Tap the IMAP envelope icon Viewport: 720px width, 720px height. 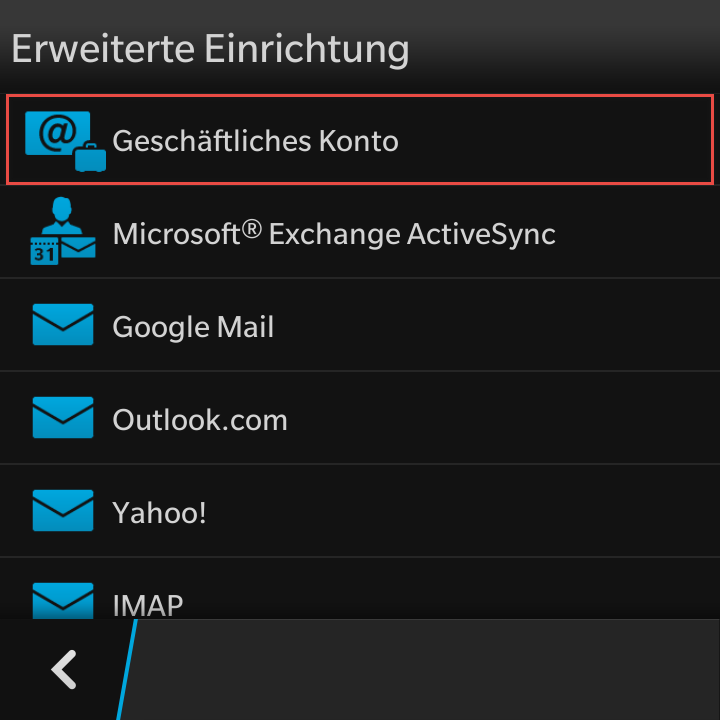click(63, 601)
